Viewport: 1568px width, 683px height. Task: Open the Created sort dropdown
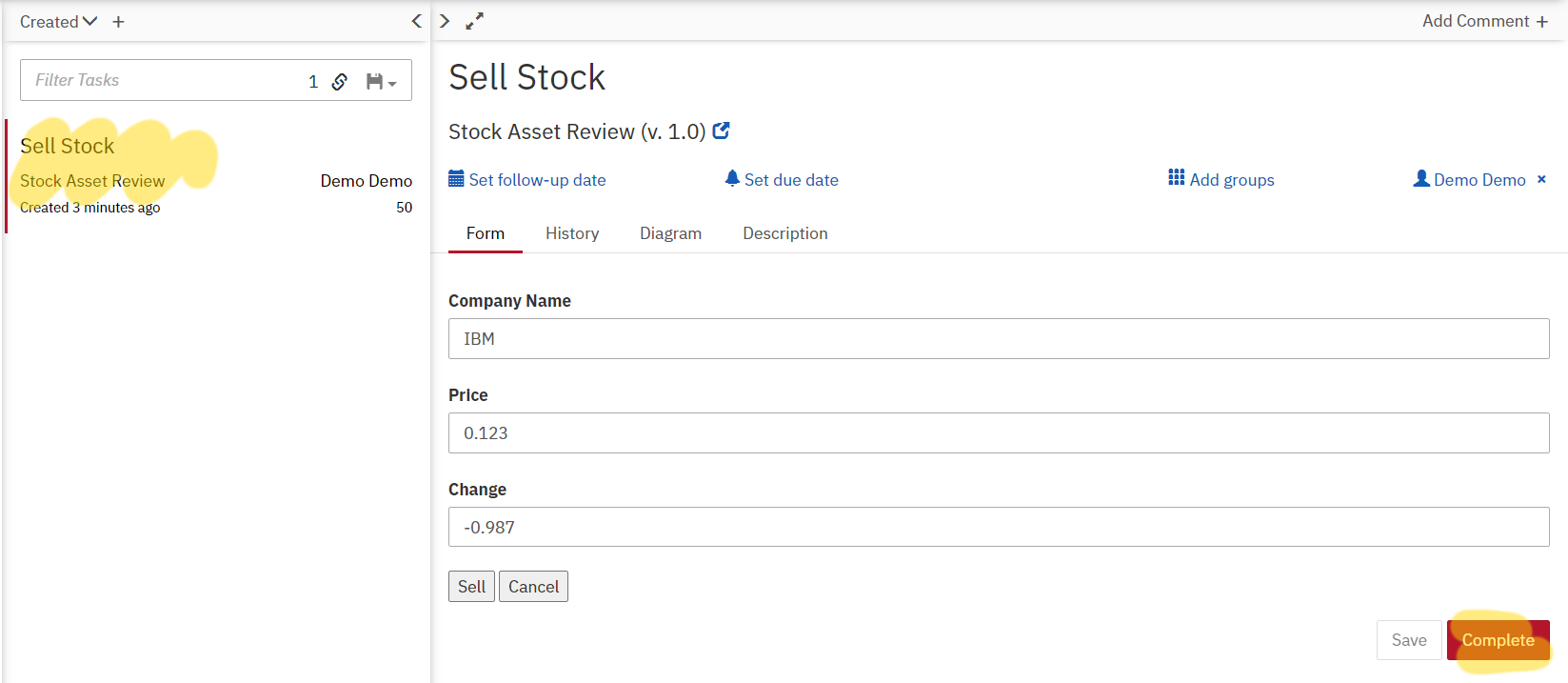click(x=58, y=21)
